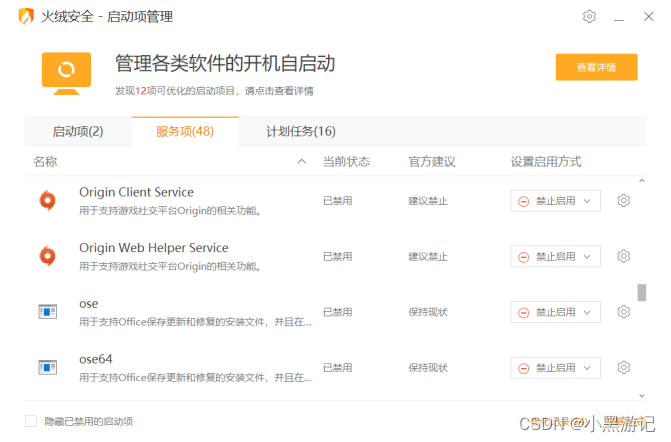Expand 禁止启用 dropdown for ose64
Viewport: 671px width, 442px height.
[x=555, y=368]
